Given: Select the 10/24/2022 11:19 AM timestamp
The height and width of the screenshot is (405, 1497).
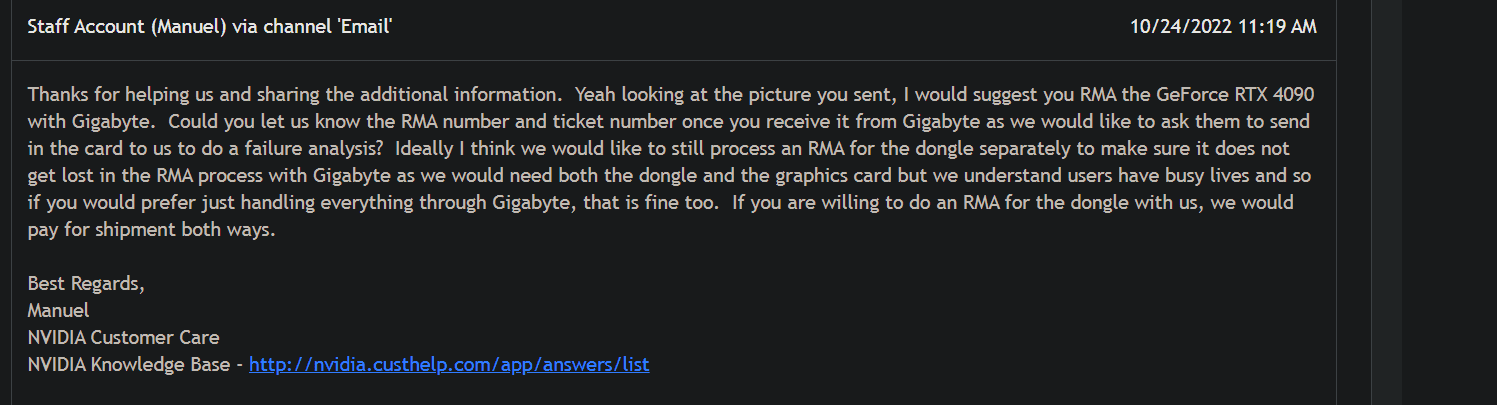Looking at the screenshot, I should 1224,27.
